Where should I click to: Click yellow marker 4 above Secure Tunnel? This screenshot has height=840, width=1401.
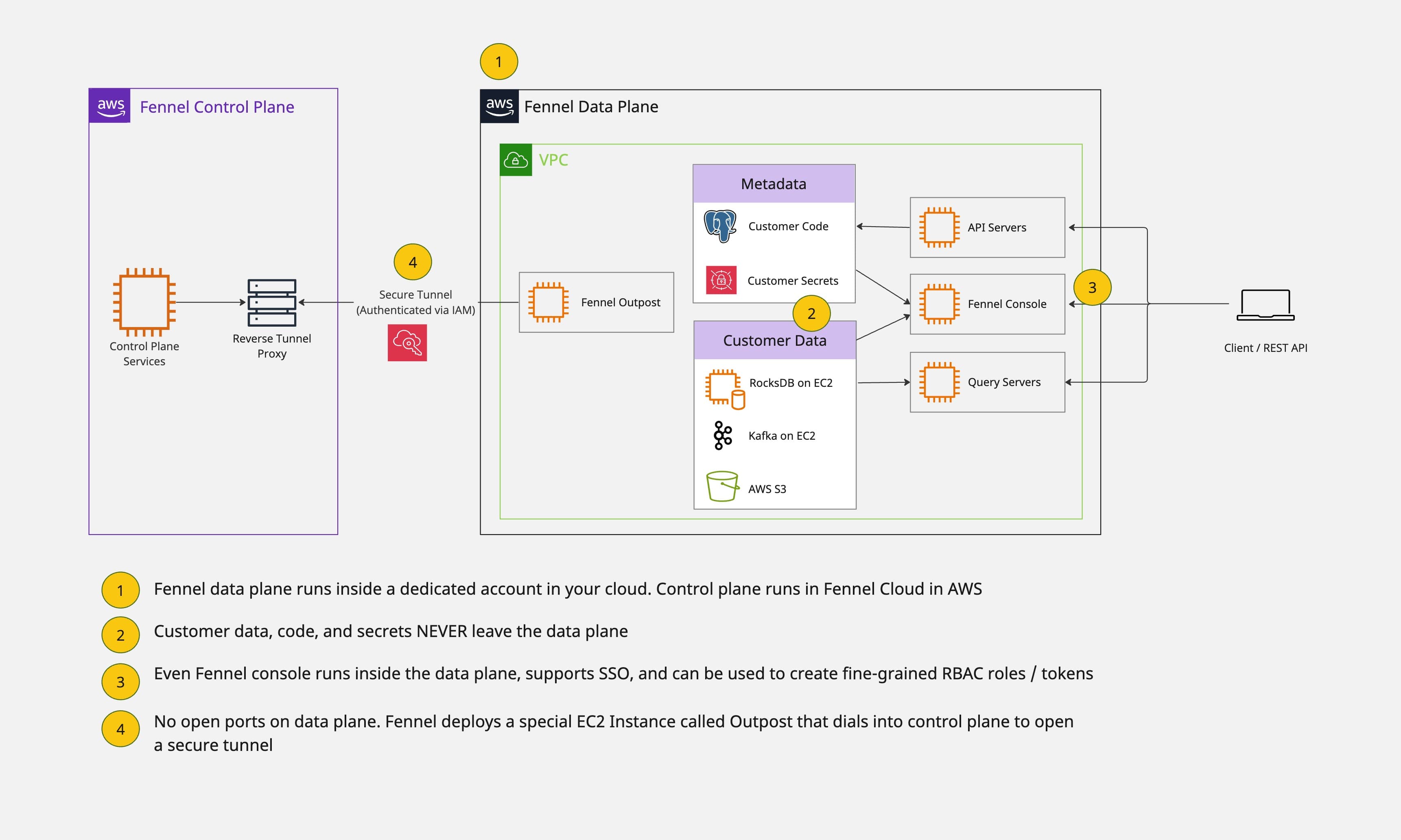413,262
